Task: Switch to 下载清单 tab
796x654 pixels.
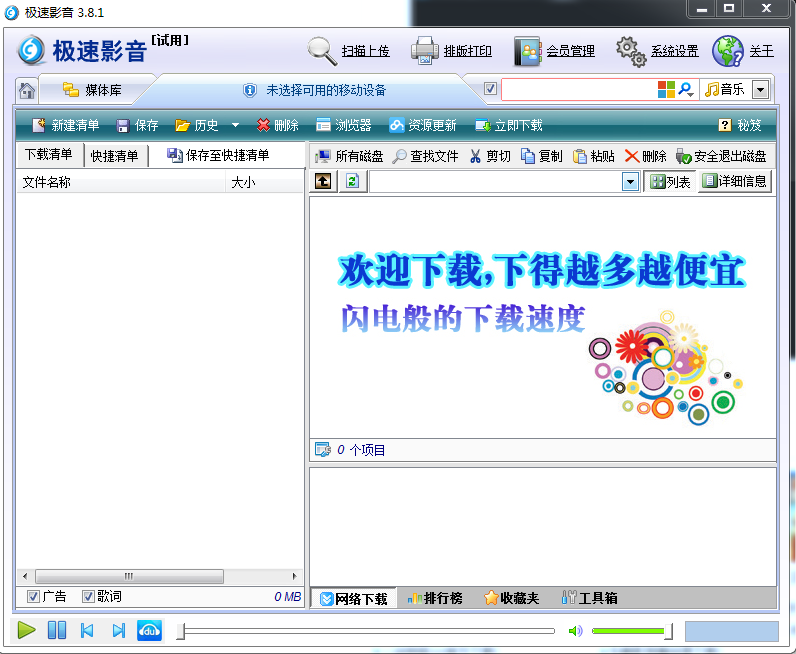Action: click(x=49, y=154)
